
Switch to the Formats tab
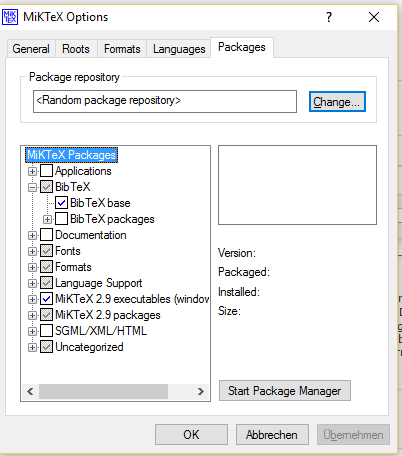[122, 49]
